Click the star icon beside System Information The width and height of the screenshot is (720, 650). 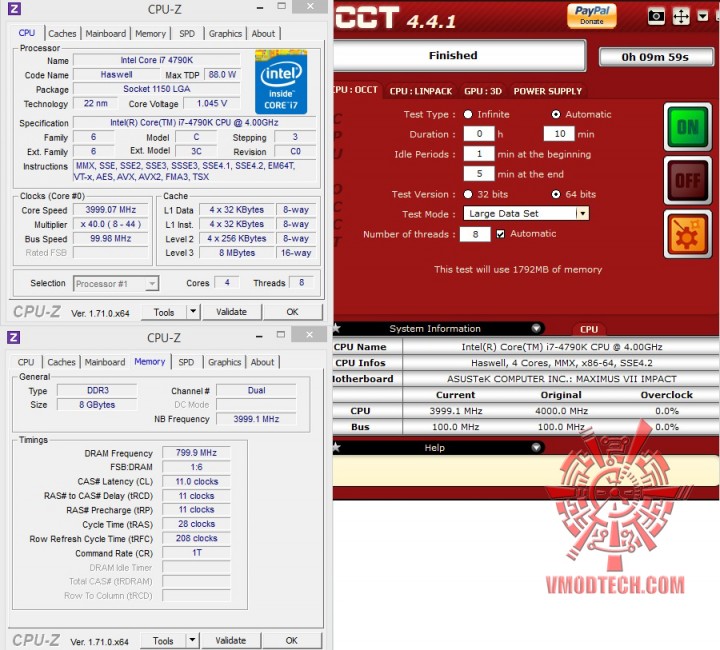tap(337, 328)
